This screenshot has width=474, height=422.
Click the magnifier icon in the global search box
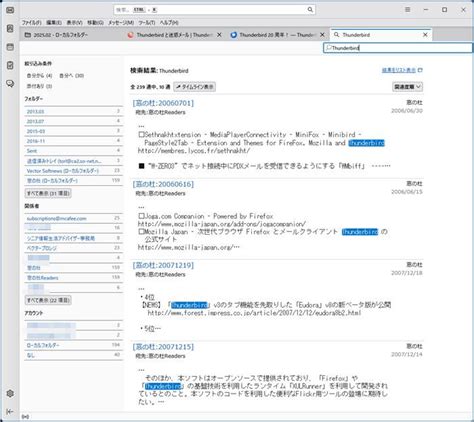[310, 10]
